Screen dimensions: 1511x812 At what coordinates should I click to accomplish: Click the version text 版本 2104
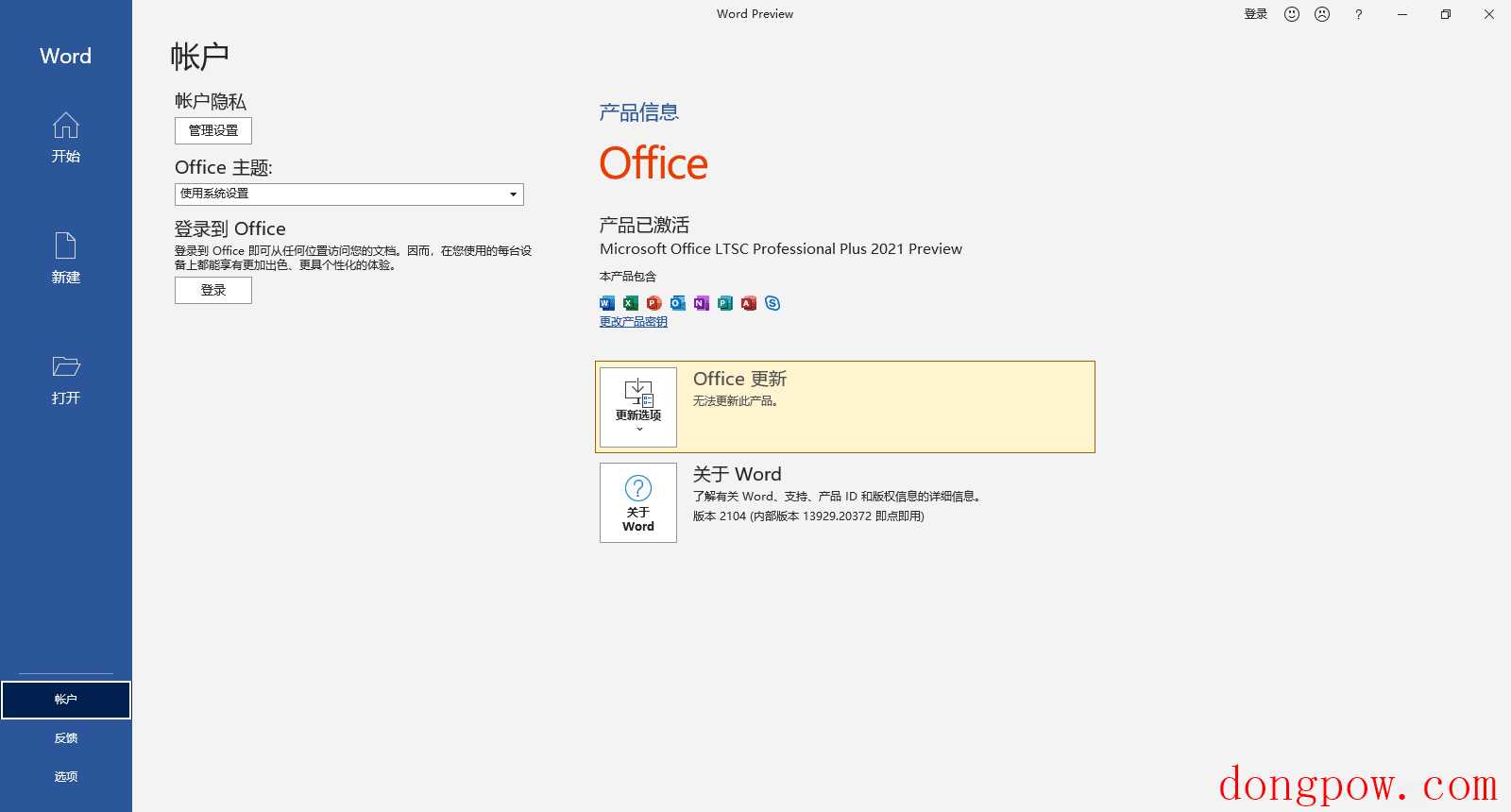[808, 516]
